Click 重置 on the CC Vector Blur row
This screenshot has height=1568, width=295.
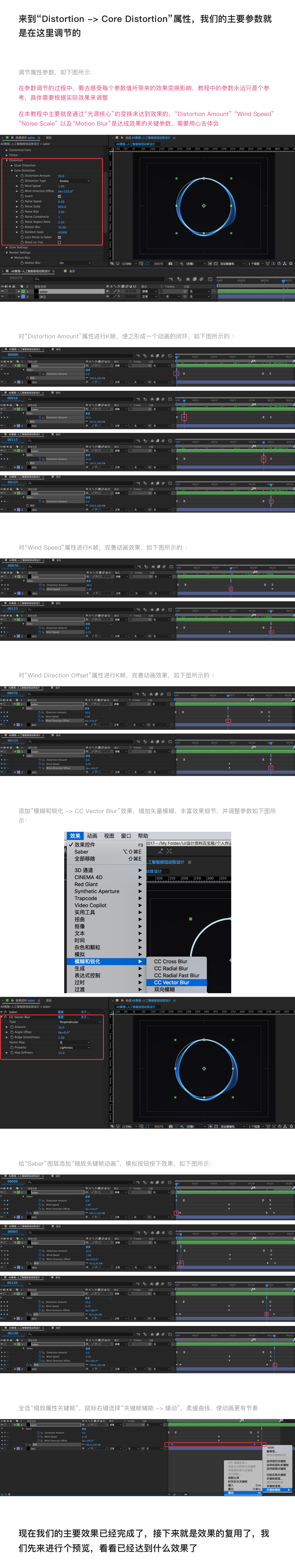tap(61, 1017)
